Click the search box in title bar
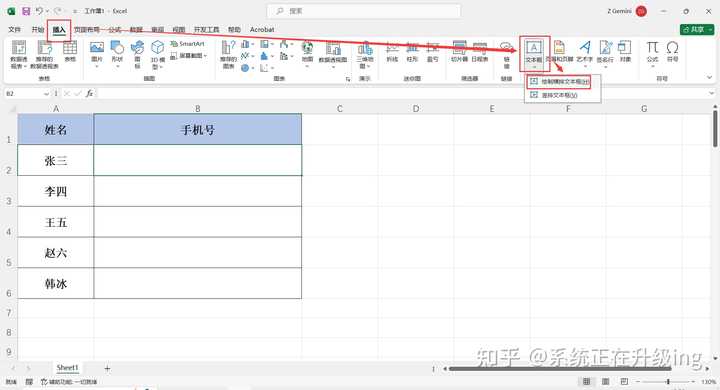The image size is (720, 390). click(x=364, y=11)
